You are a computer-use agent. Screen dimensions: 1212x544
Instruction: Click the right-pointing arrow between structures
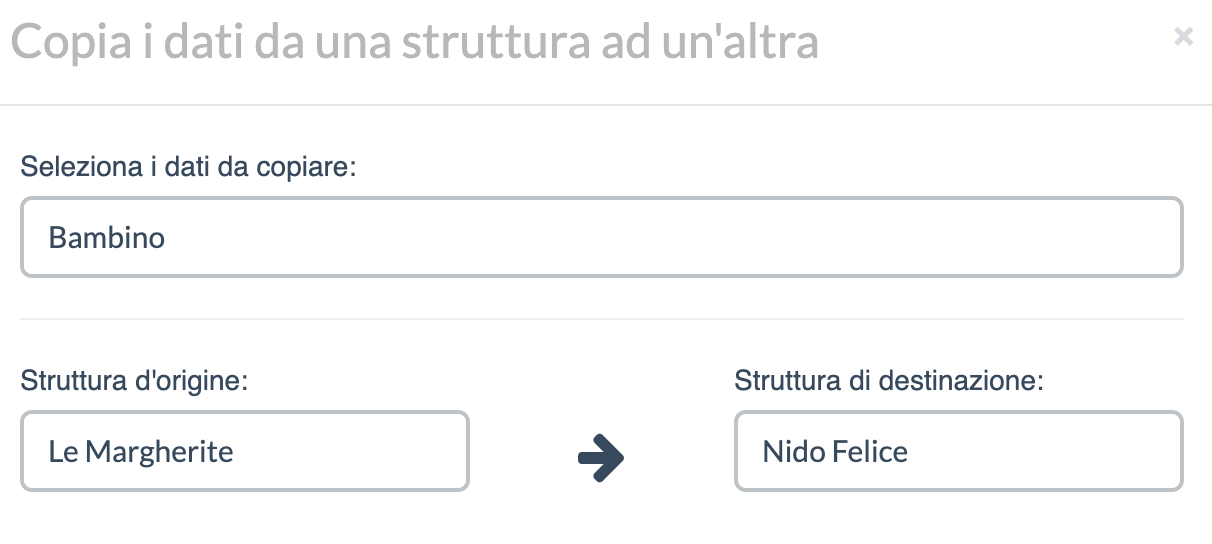point(601,458)
